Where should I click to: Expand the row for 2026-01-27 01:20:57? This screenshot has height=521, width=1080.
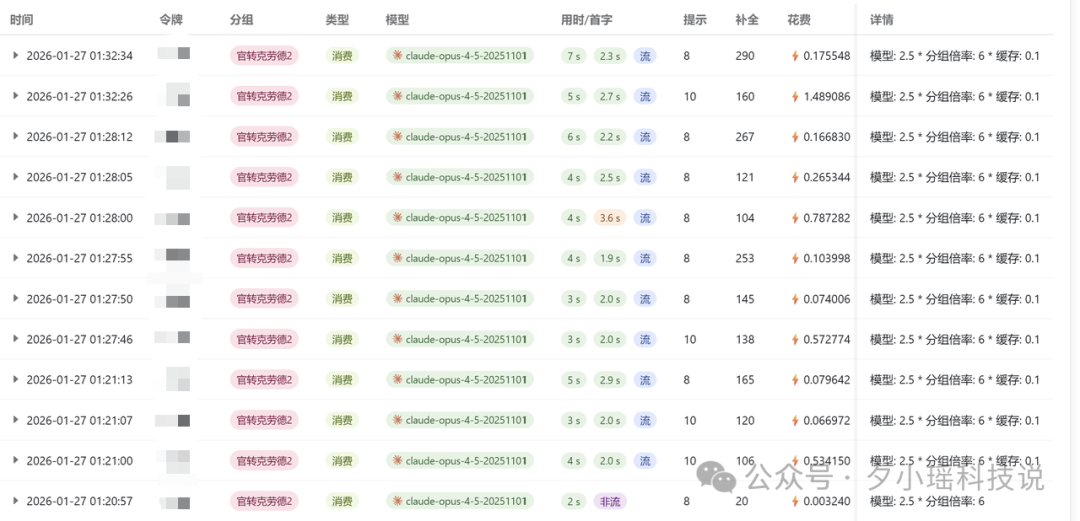click(15, 501)
